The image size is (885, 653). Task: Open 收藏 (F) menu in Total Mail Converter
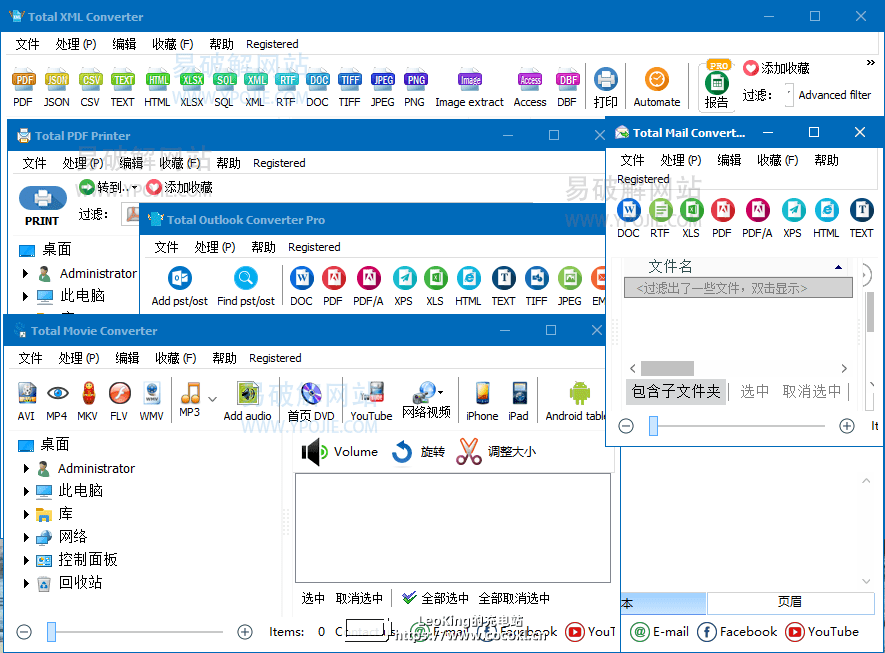777,160
